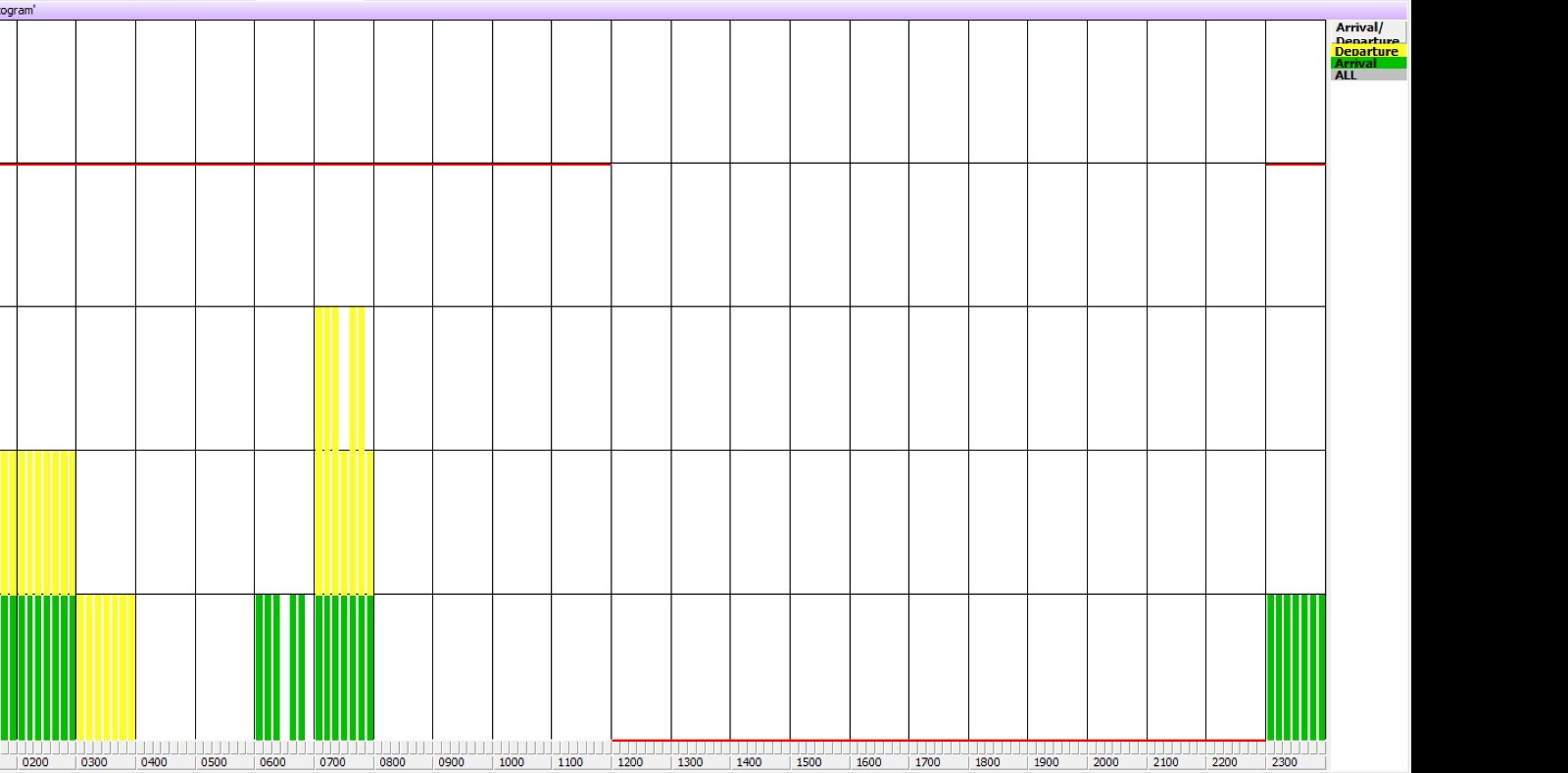
Task: Click green arrival bars in 0700 column
Action: (344, 666)
